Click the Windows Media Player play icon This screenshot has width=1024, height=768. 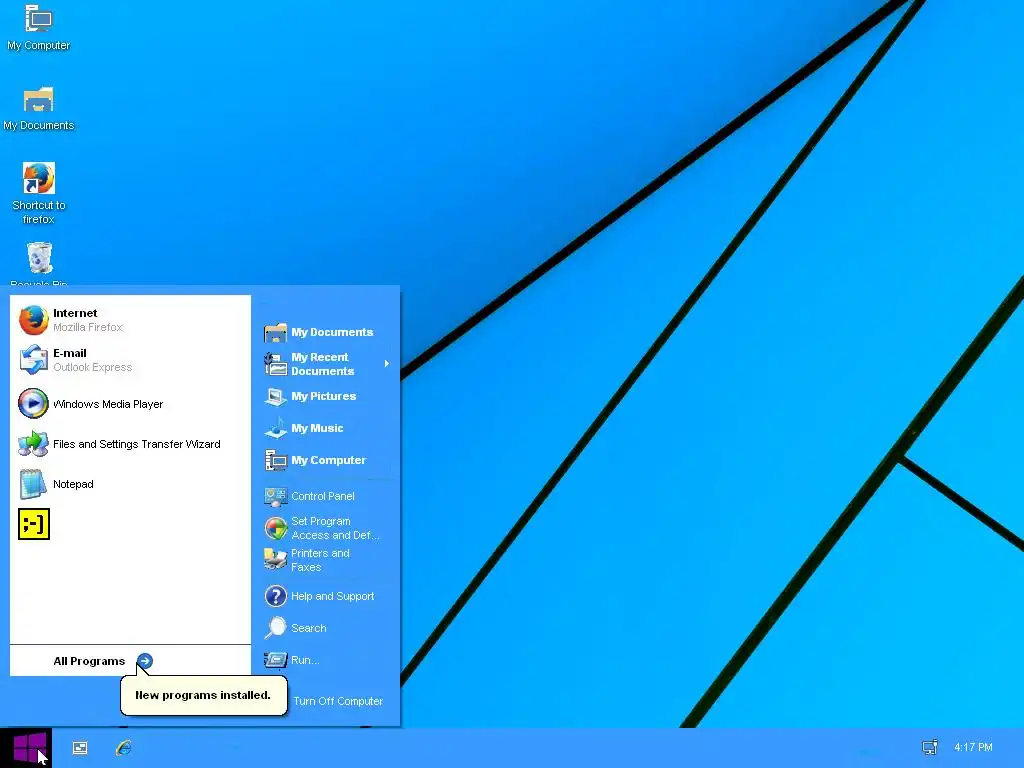(33, 404)
